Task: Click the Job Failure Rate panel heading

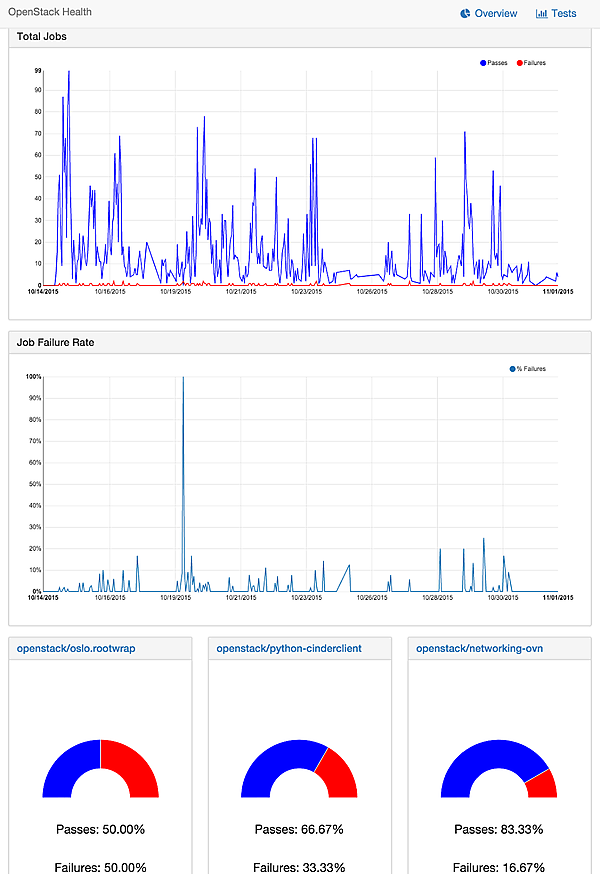Action: (55, 342)
